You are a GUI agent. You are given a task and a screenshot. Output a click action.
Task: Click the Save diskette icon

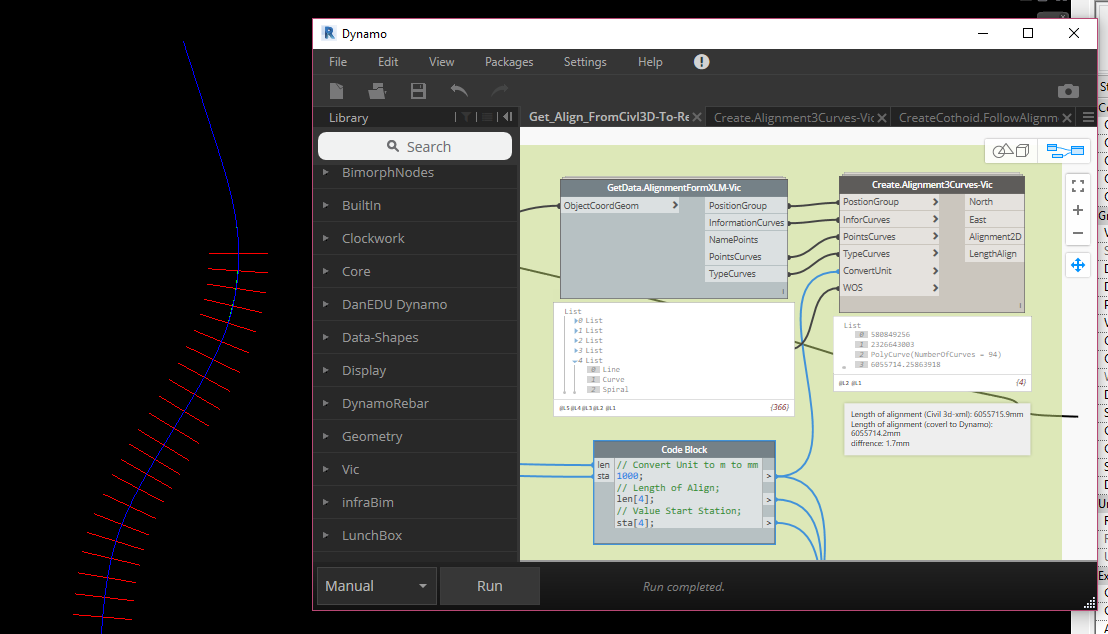tap(418, 90)
